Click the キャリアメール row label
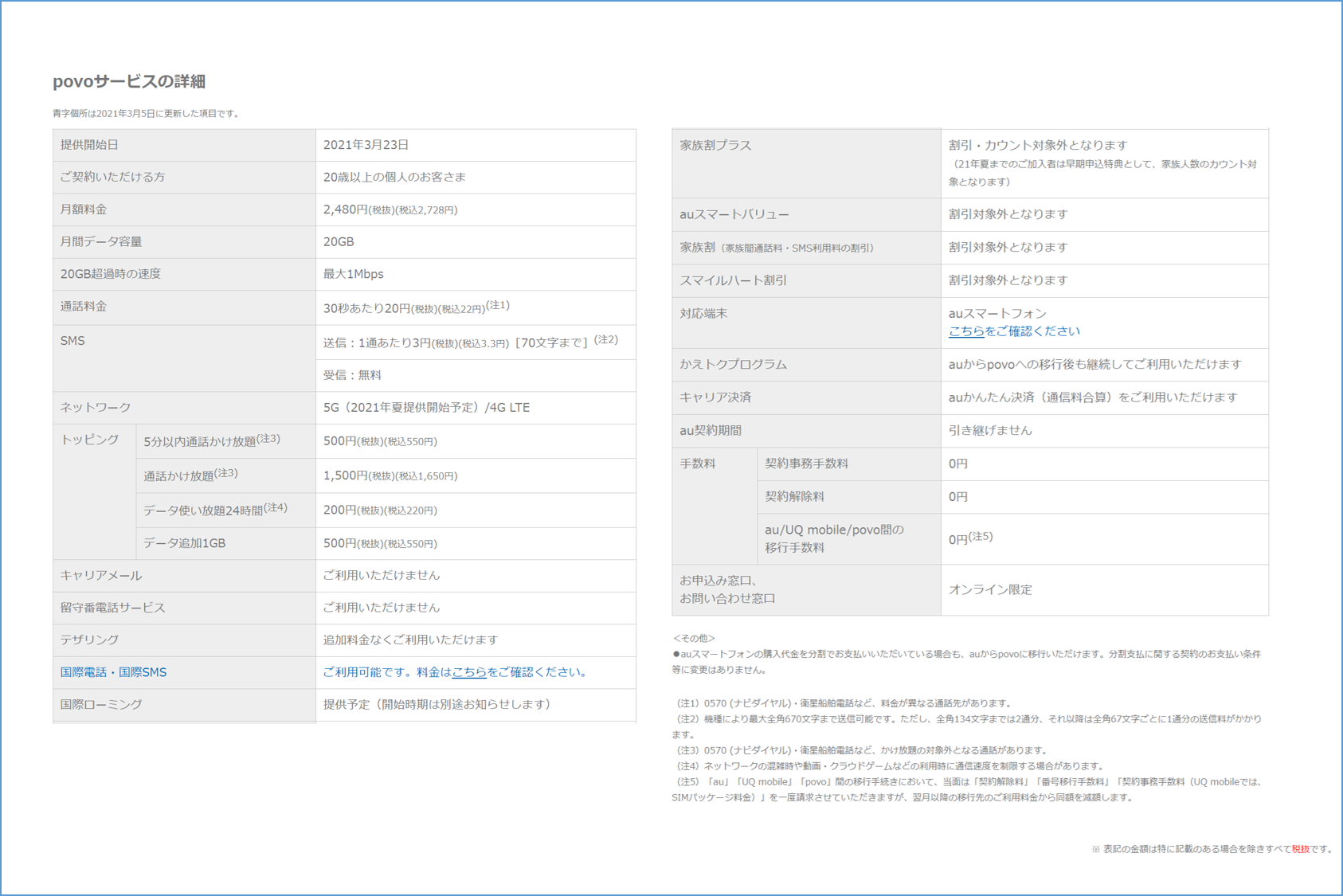1343x896 pixels. coord(101,575)
